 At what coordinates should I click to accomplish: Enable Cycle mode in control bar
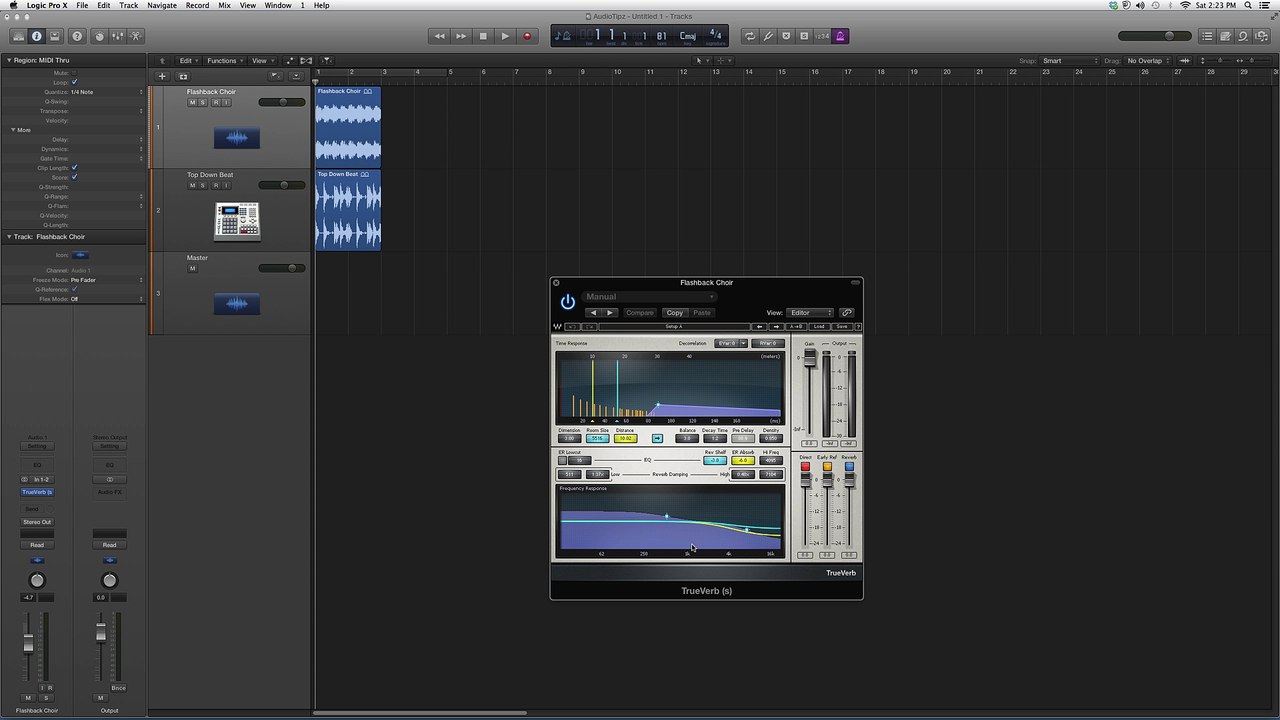click(750, 36)
